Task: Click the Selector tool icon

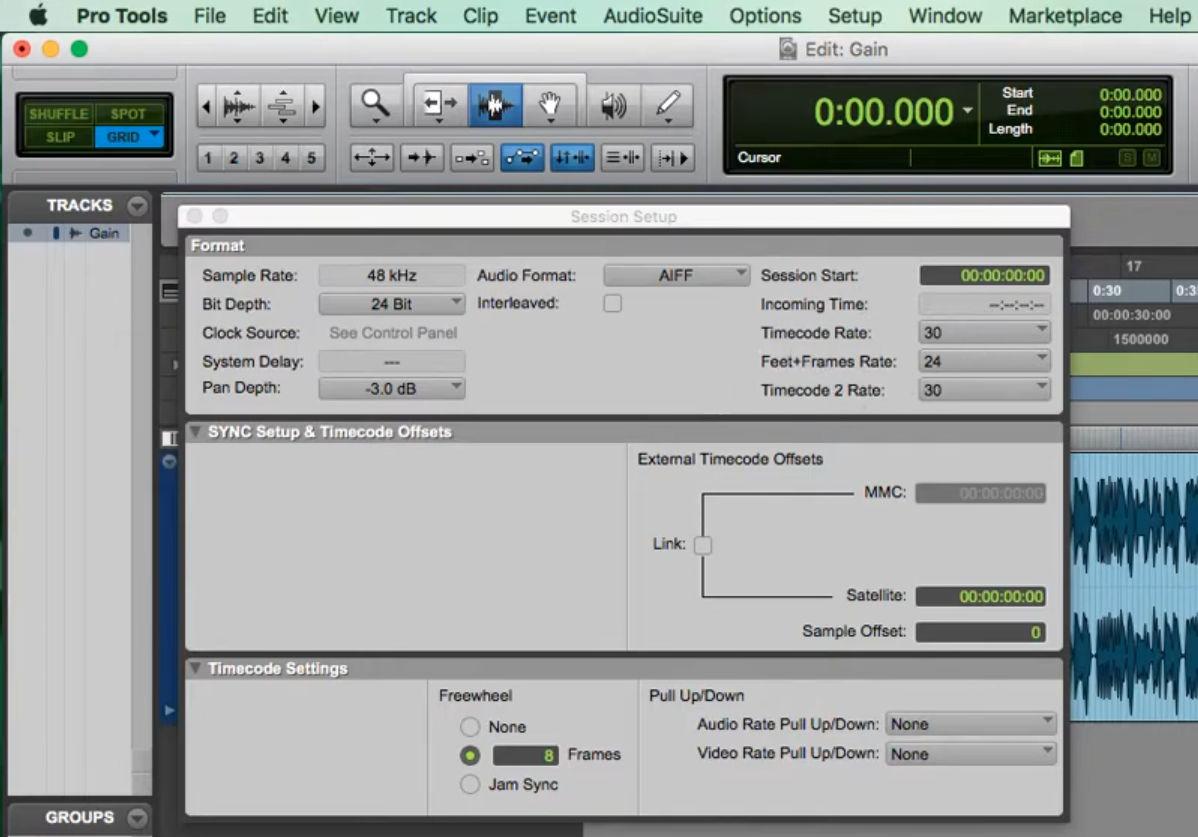Action: click(x=497, y=104)
